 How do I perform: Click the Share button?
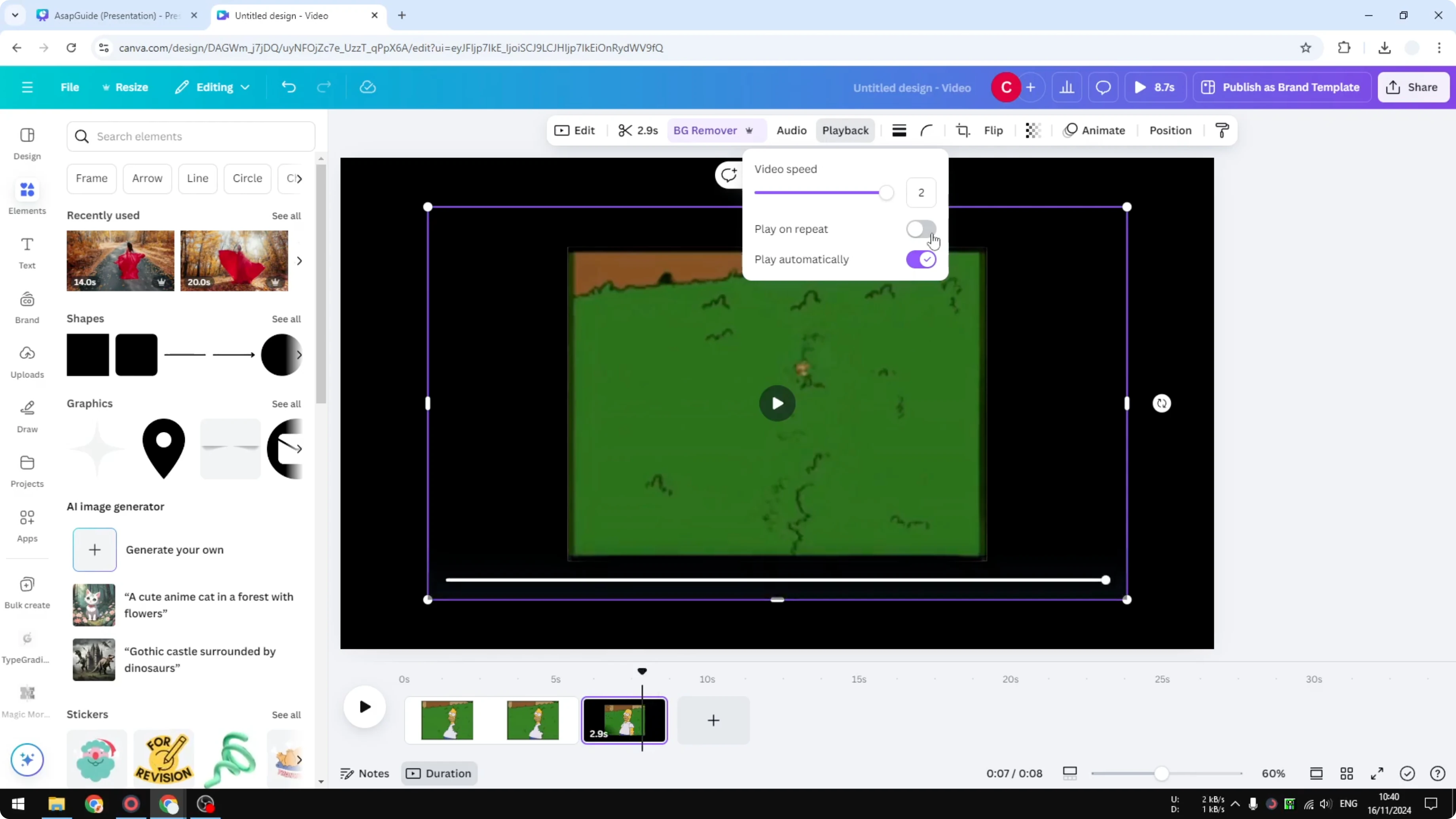tap(1412, 87)
